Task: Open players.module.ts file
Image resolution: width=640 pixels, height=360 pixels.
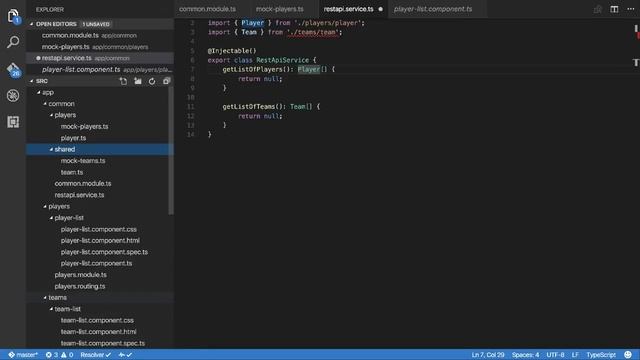Action: [80, 275]
